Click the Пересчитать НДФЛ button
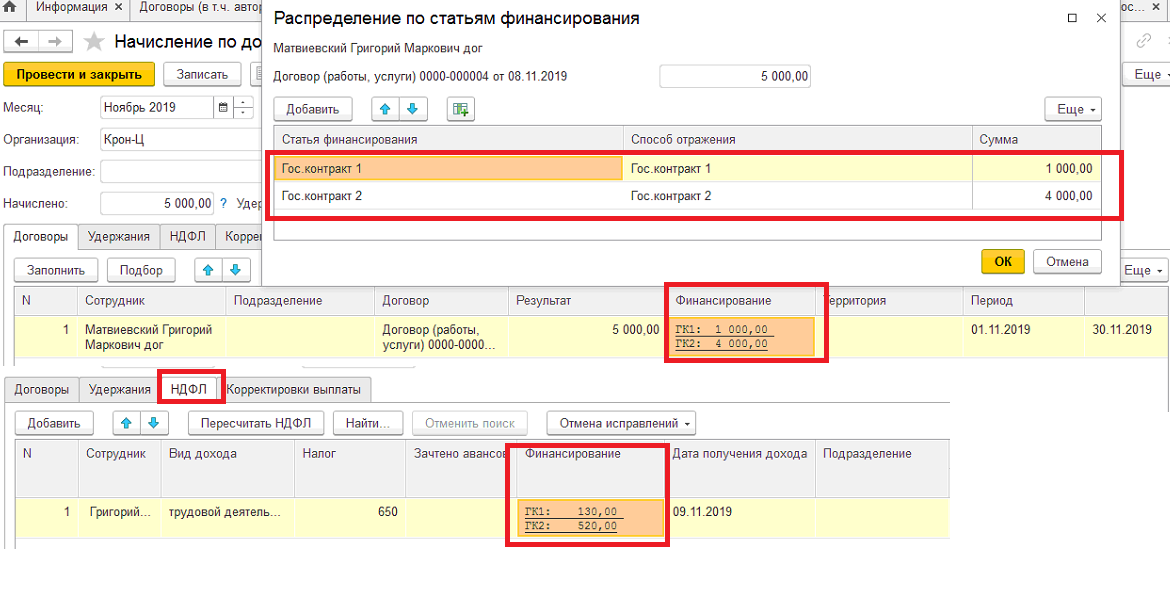1170x605 pixels. 257,423
